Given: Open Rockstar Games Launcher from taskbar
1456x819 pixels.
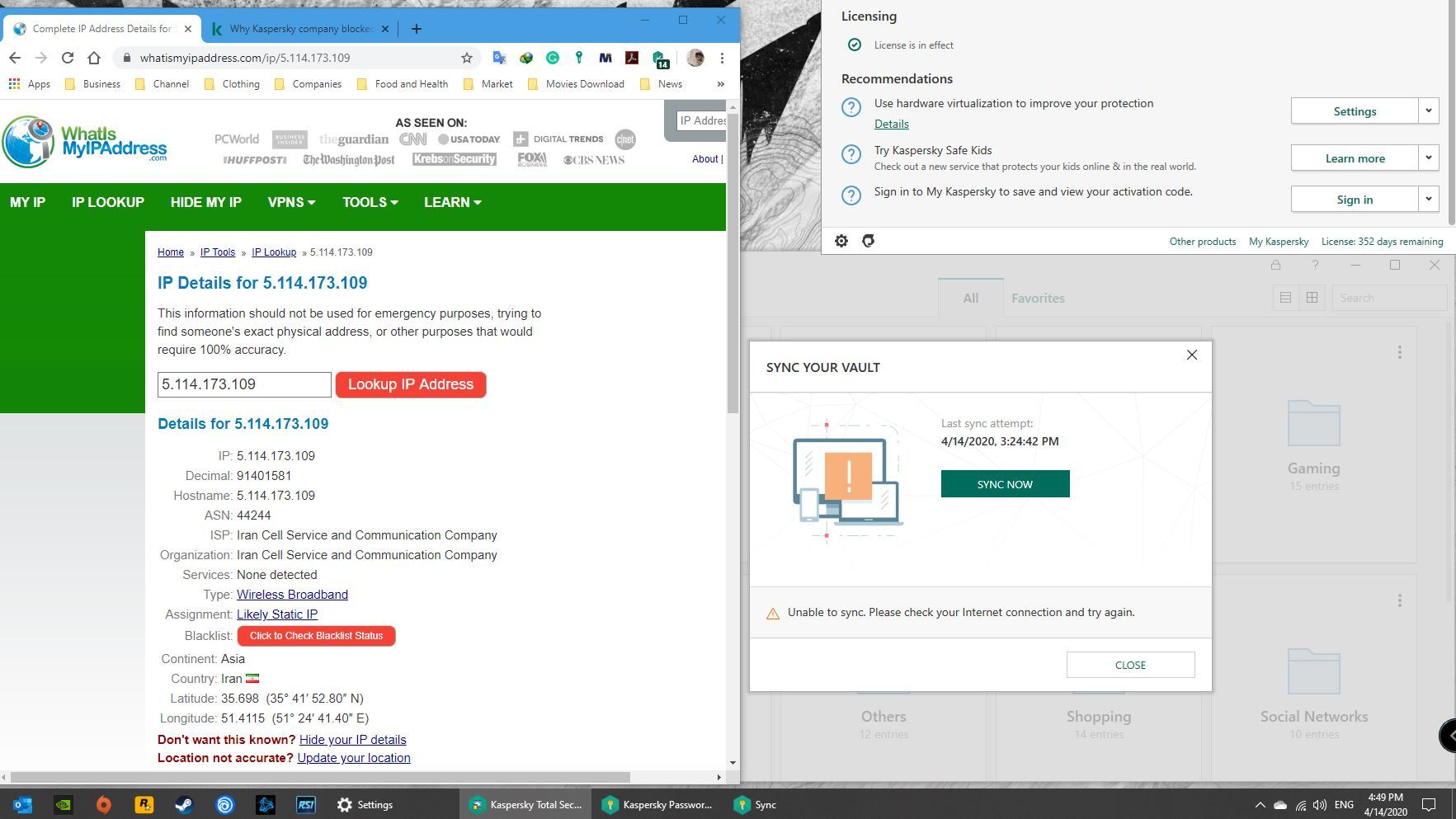Looking at the screenshot, I should [x=144, y=805].
